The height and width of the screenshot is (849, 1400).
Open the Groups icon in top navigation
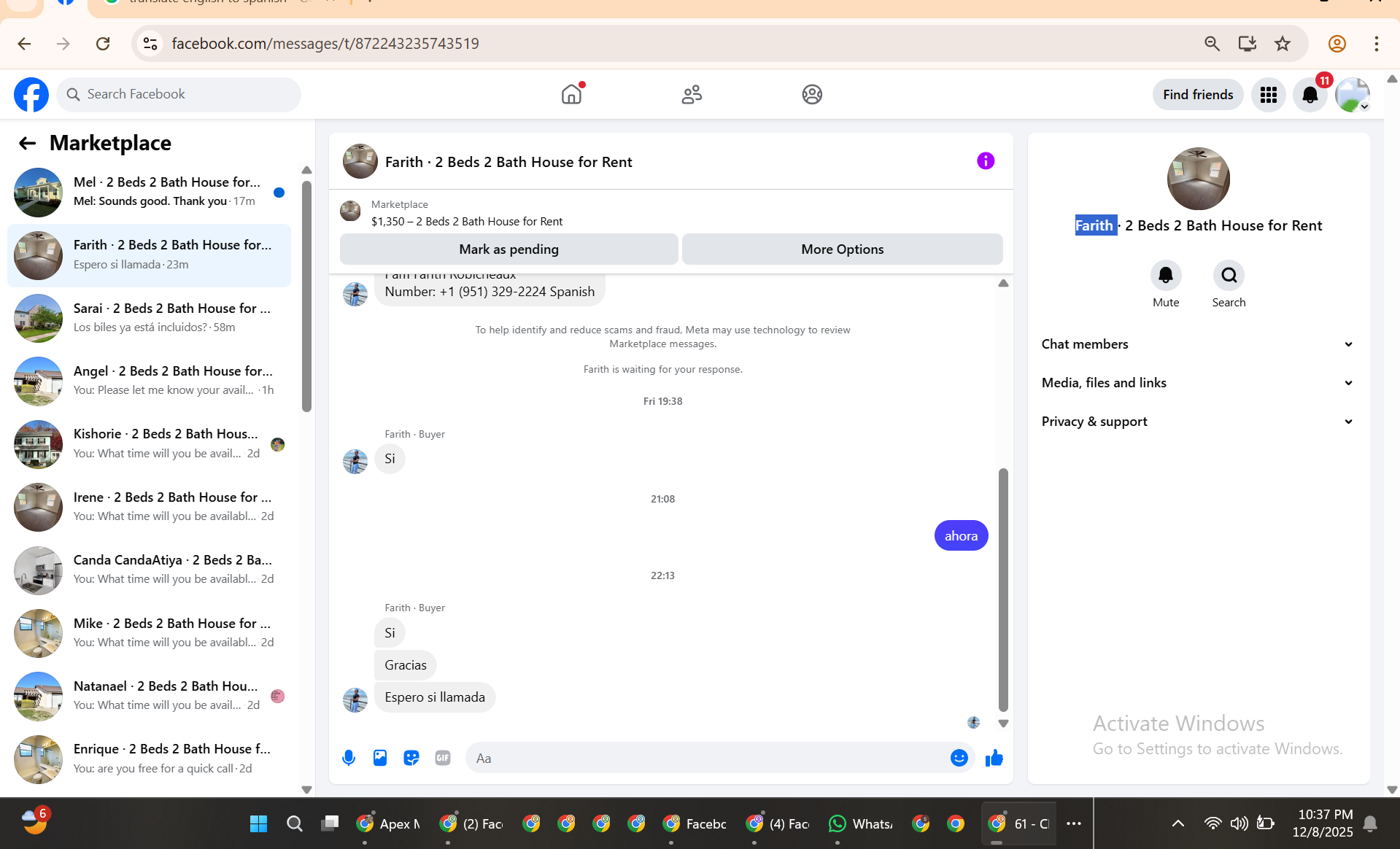coord(812,95)
